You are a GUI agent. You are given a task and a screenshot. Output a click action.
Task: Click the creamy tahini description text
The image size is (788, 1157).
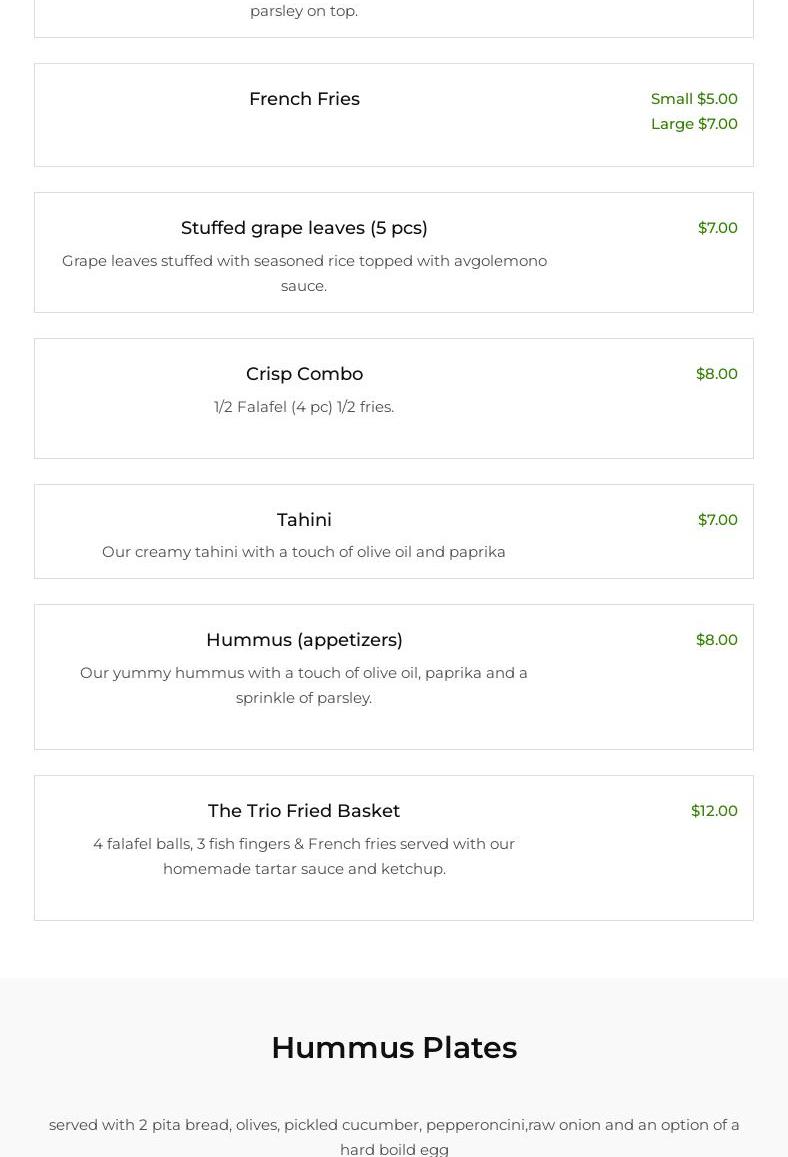click(304, 551)
